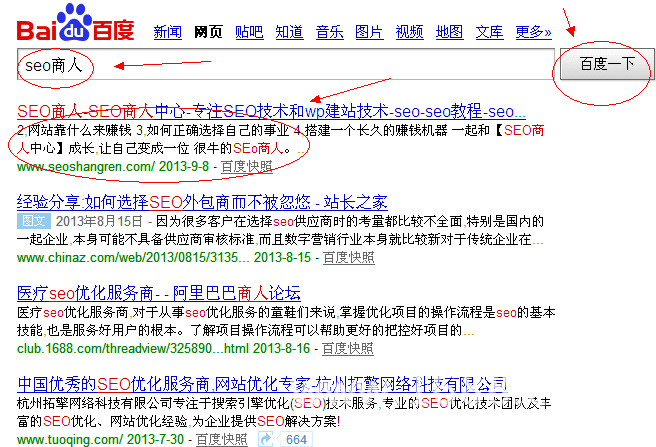Click the 664 share count
This screenshot has height=447, width=656.
[x=296, y=439]
